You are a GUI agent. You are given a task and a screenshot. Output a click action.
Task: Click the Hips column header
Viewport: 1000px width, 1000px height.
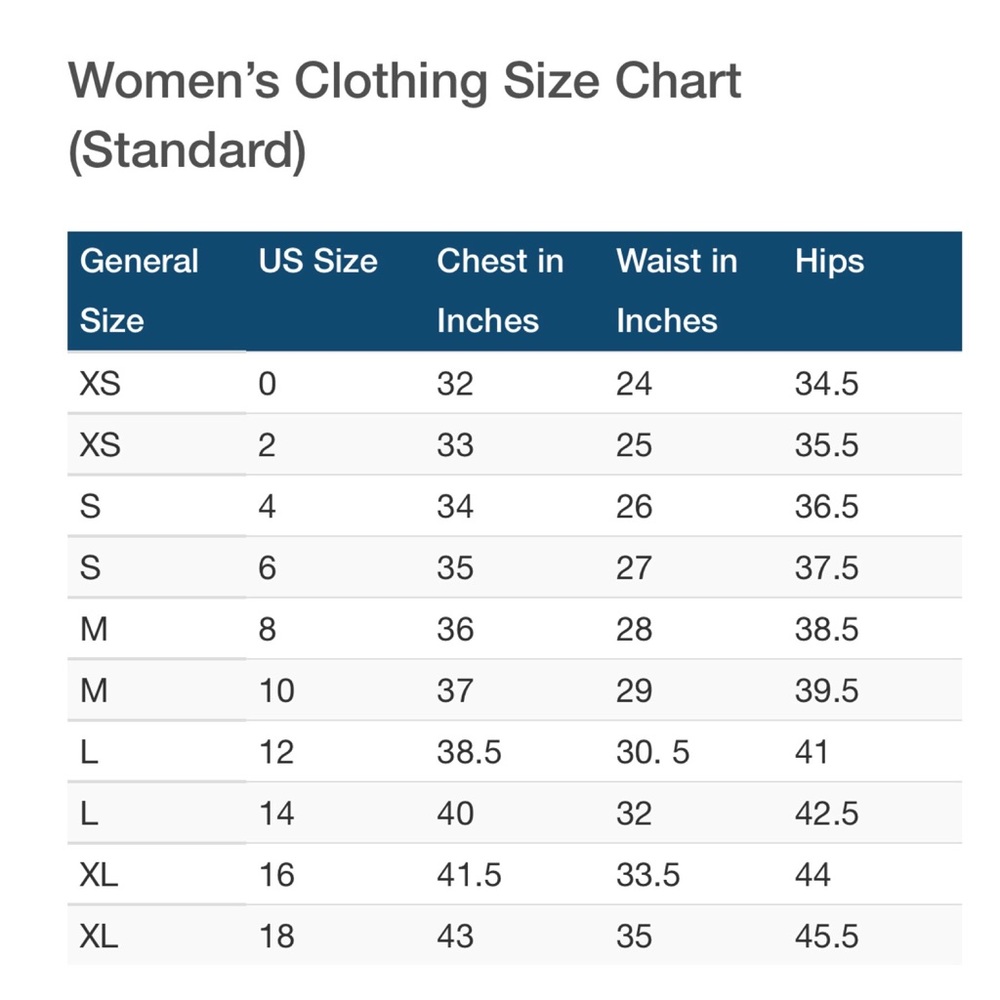tap(829, 262)
